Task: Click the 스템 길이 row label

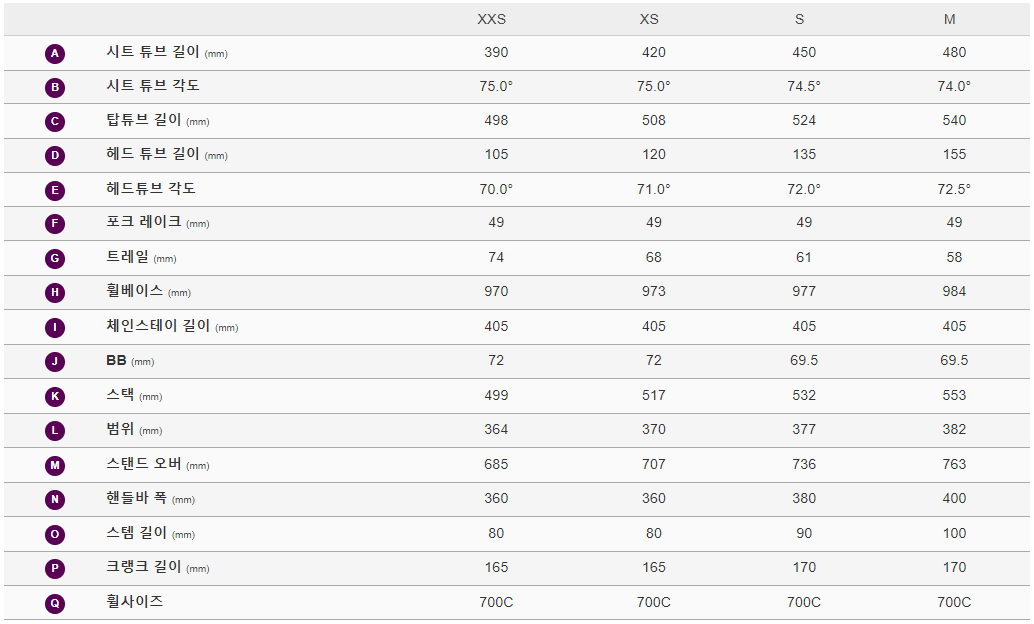Action: point(137,533)
